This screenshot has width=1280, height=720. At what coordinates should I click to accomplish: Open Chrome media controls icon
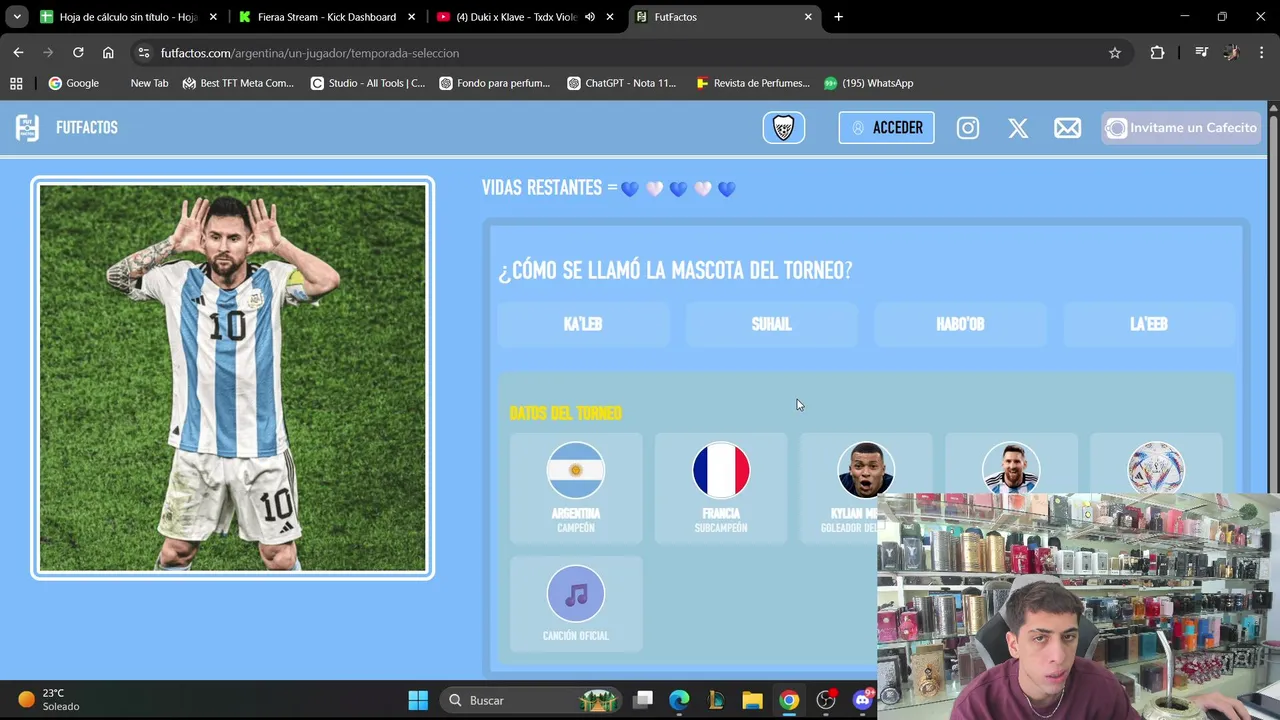pos(1202,53)
